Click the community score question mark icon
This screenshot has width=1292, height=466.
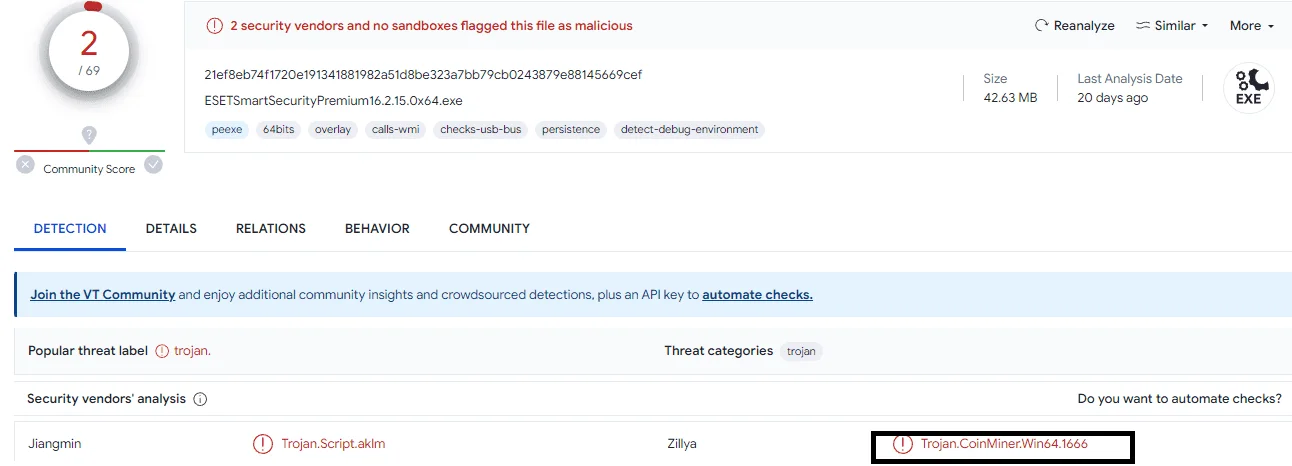point(89,134)
